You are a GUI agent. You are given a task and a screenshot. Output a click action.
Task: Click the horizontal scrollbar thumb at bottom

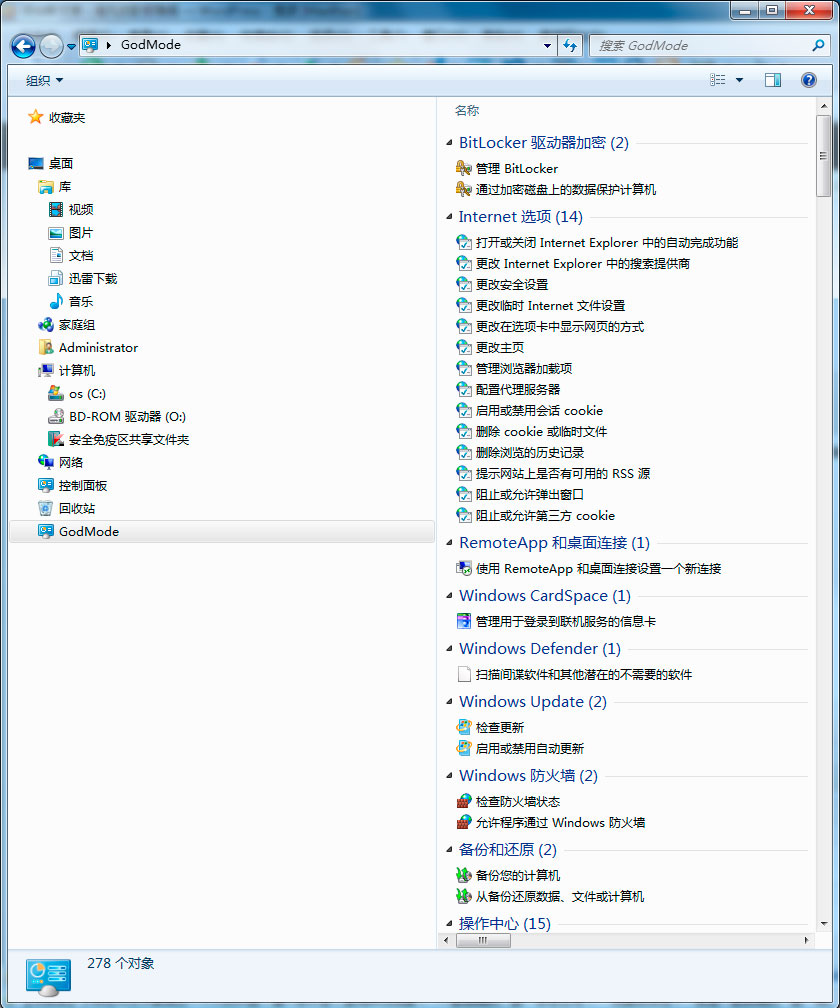click(482, 941)
